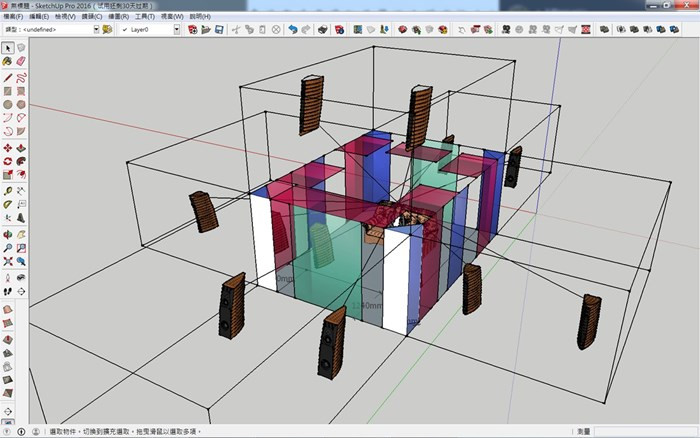
Task: Open the 檔案(F) menu
Action: coord(14,17)
